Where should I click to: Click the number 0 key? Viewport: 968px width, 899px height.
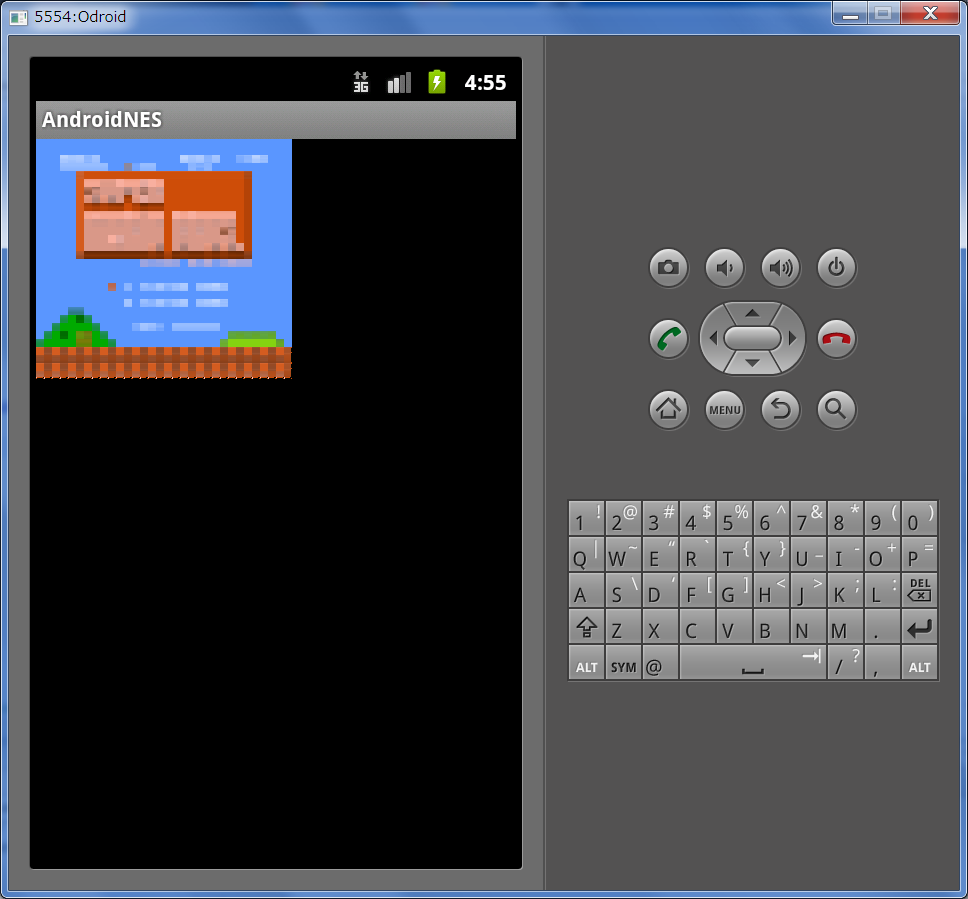click(x=919, y=518)
